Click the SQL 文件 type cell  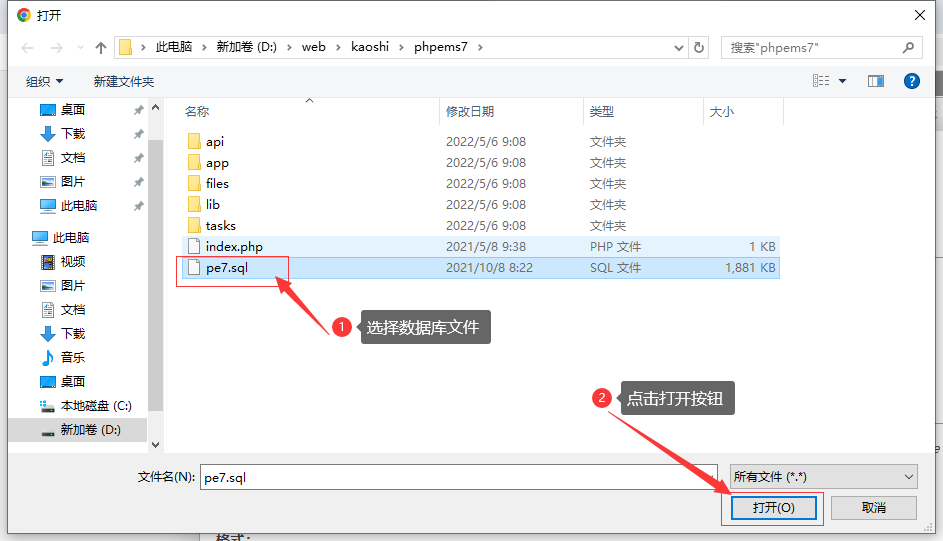(x=615, y=267)
